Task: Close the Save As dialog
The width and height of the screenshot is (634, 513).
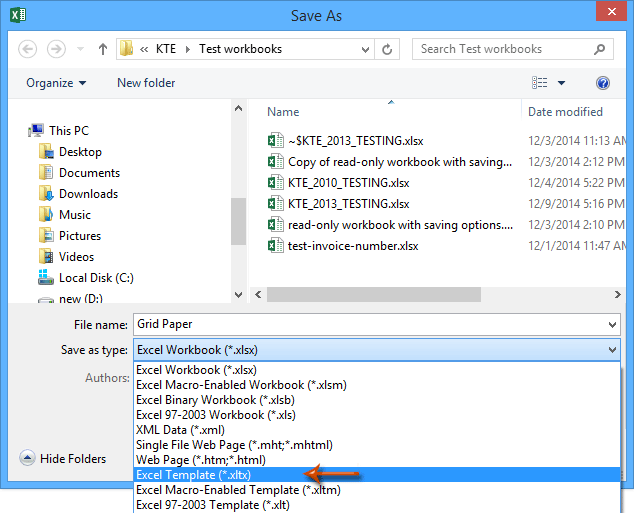Action: pyautogui.click(x=611, y=11)
